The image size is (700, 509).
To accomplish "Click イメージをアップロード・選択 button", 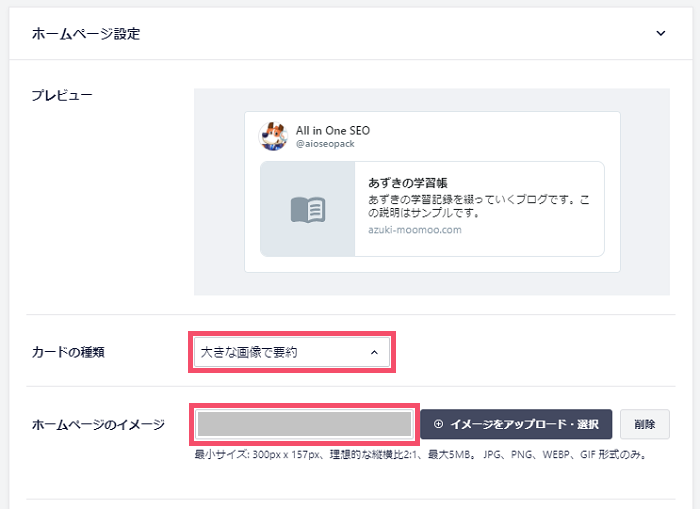I will pyautogui.click(x=516, y=424).
